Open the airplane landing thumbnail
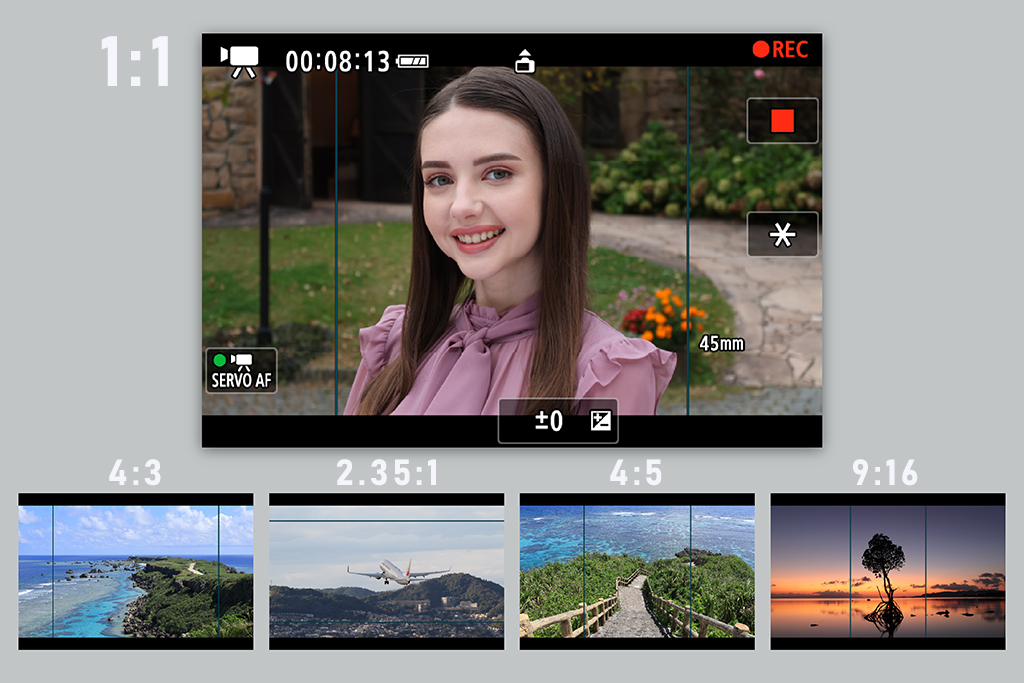 click(387, 571)
